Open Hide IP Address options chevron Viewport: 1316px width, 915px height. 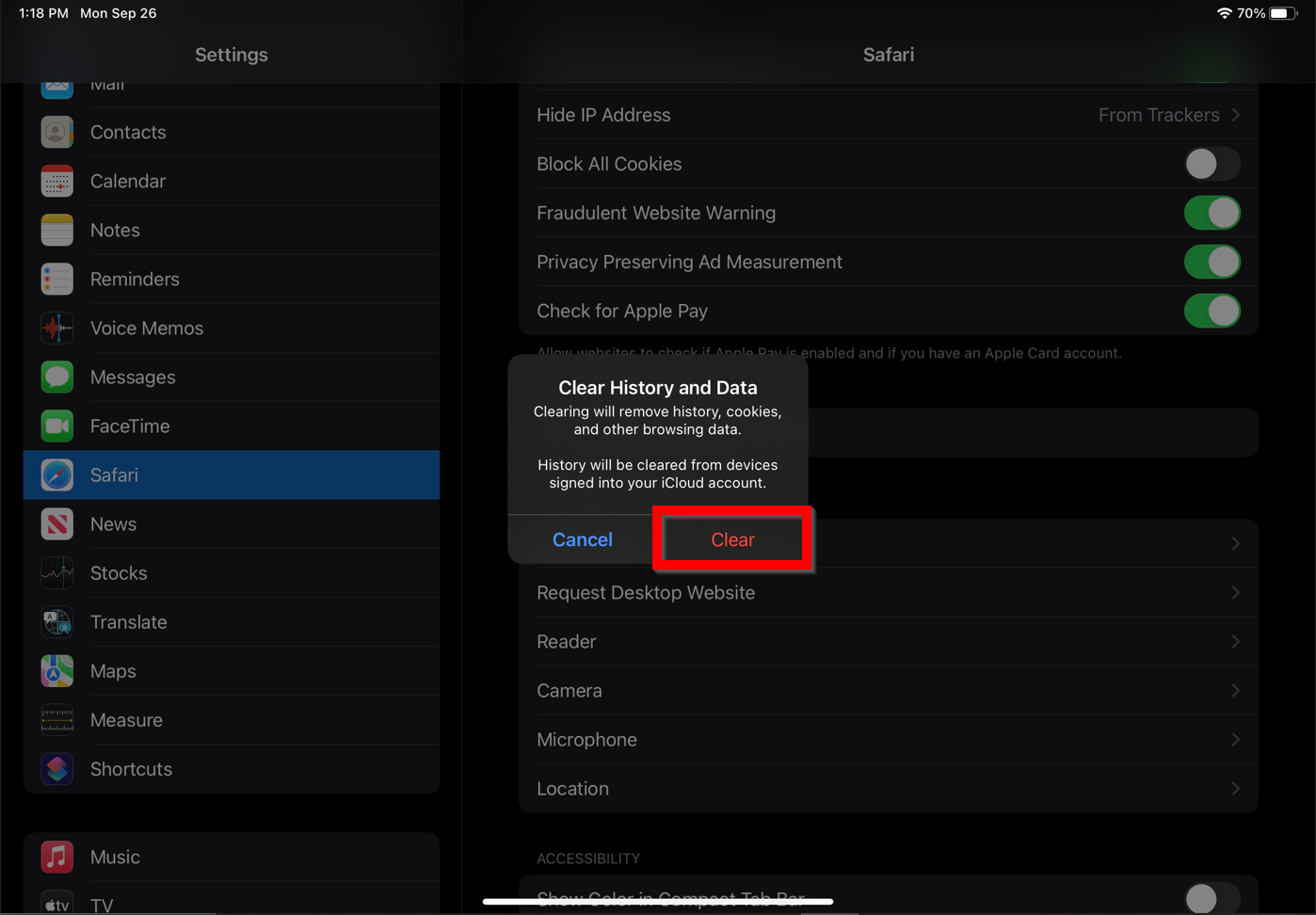1236,115
